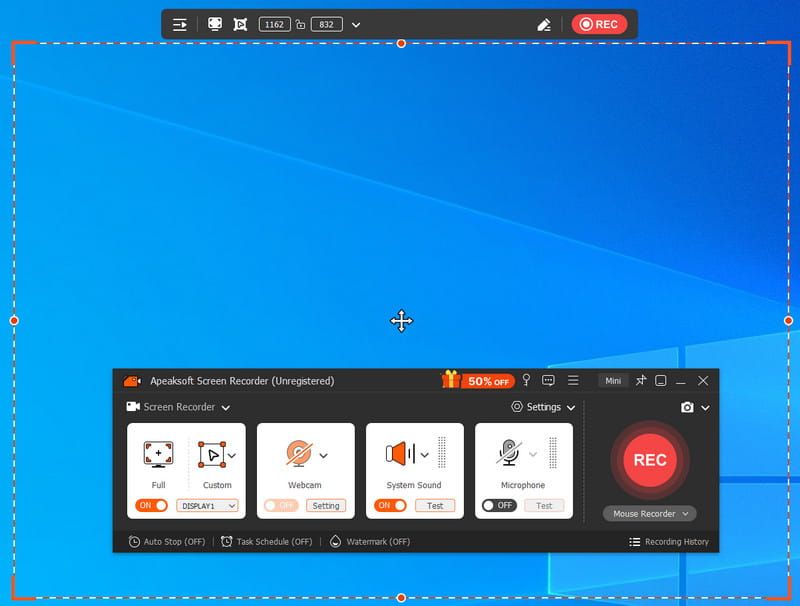Adjust the System Sound volume level meter
The width and height of the screenshot is (800, 606).
coord(442,452)
